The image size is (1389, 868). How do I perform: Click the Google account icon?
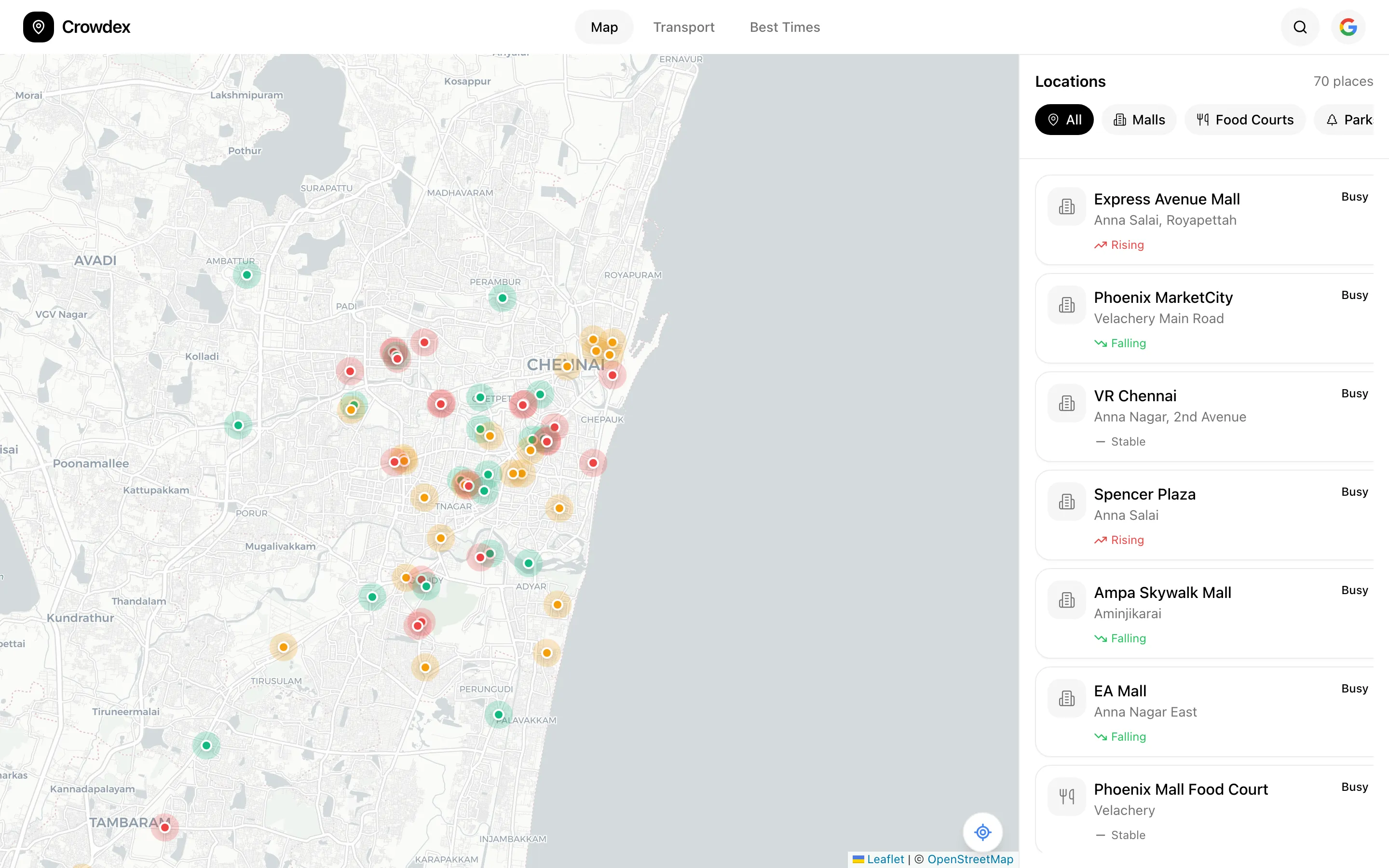[x=1348, y=27]
